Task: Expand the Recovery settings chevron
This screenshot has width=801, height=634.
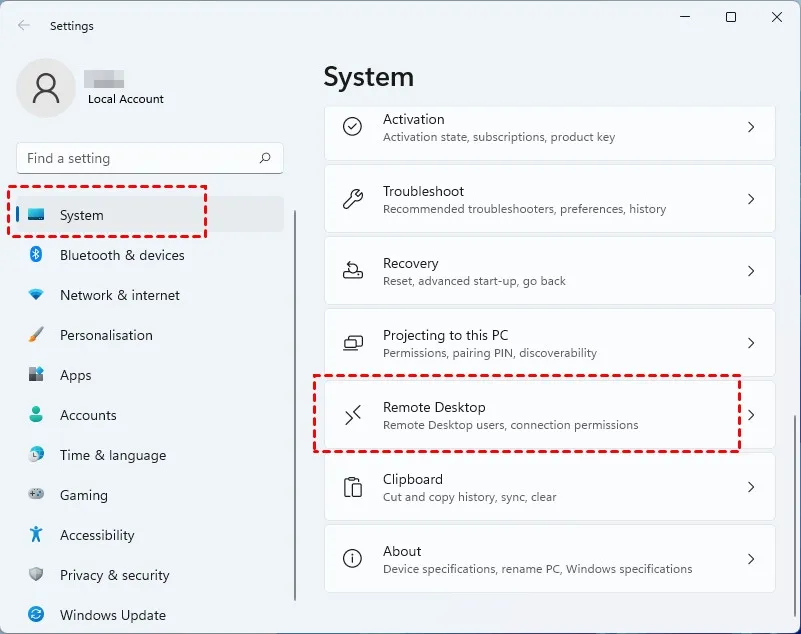Action: click(x=751, y=270)
